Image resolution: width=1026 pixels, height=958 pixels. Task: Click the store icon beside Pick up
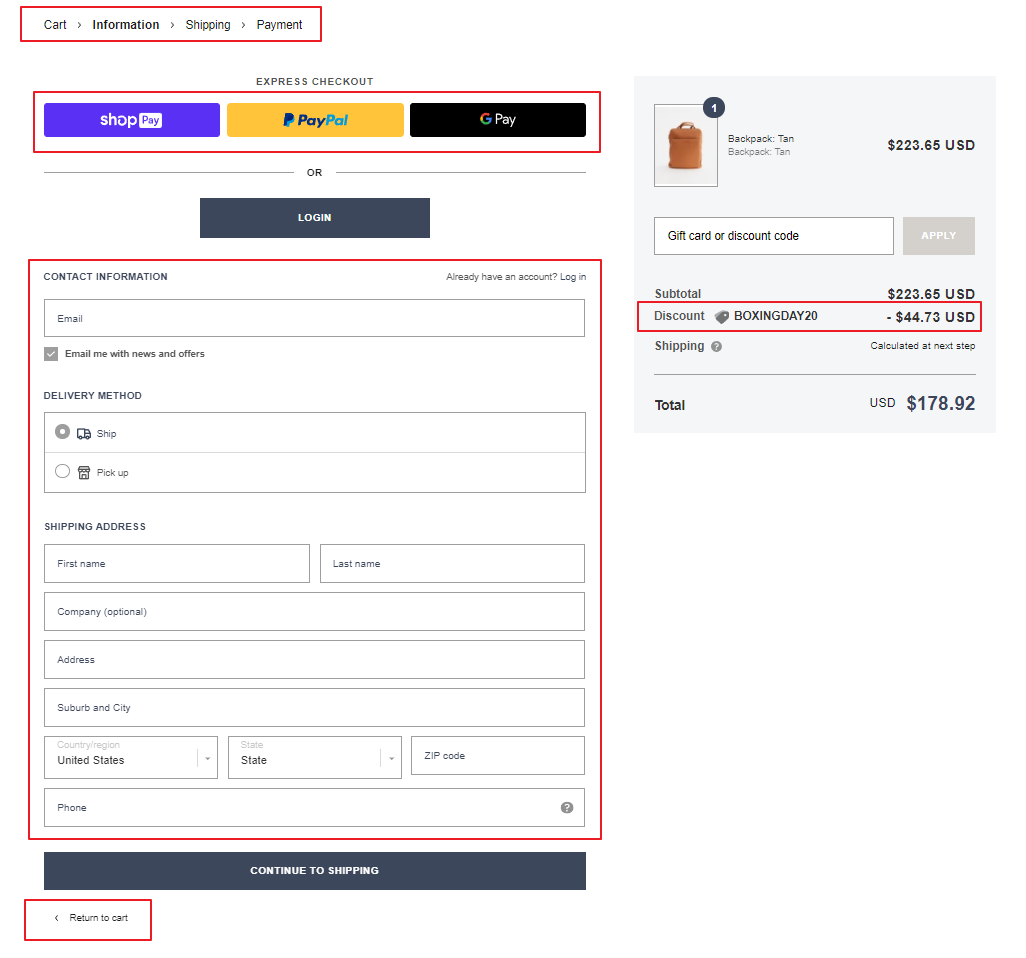click(x=84, y=472)
